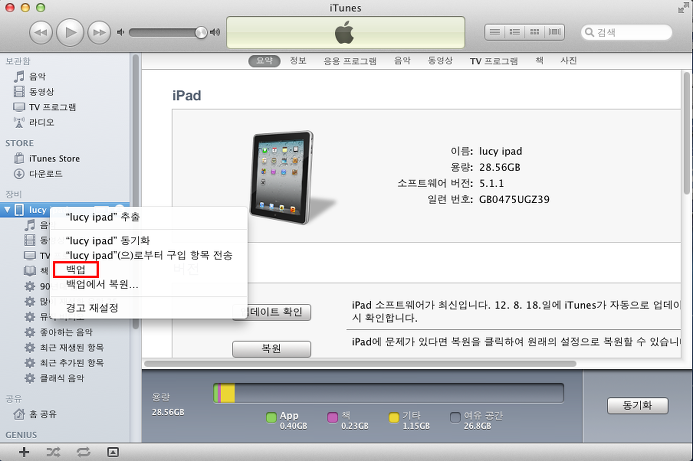The width and height of the screenshot is (693, 461).
Task: Switch to grid view
Action: point(534,32)
